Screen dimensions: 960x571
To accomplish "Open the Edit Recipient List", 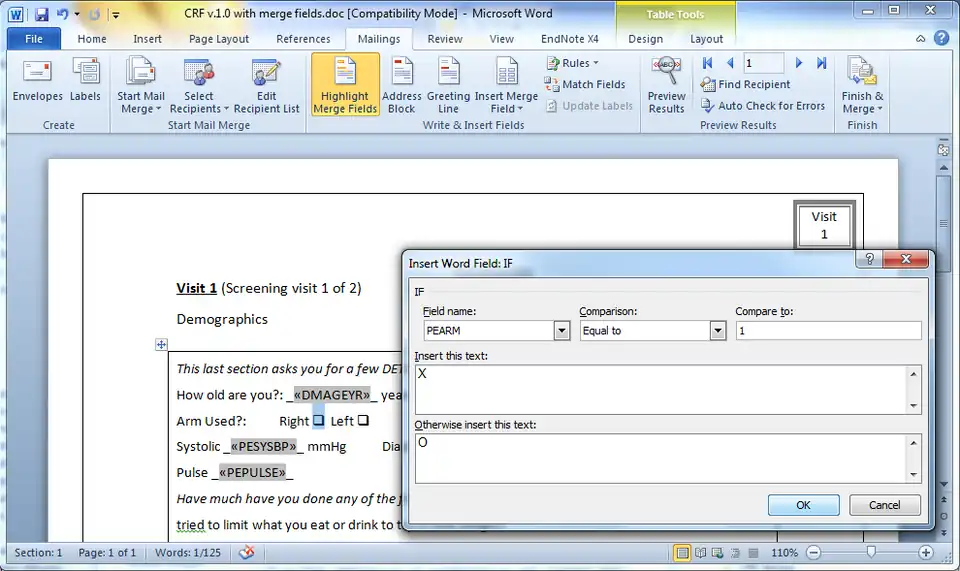I will 265,85.
